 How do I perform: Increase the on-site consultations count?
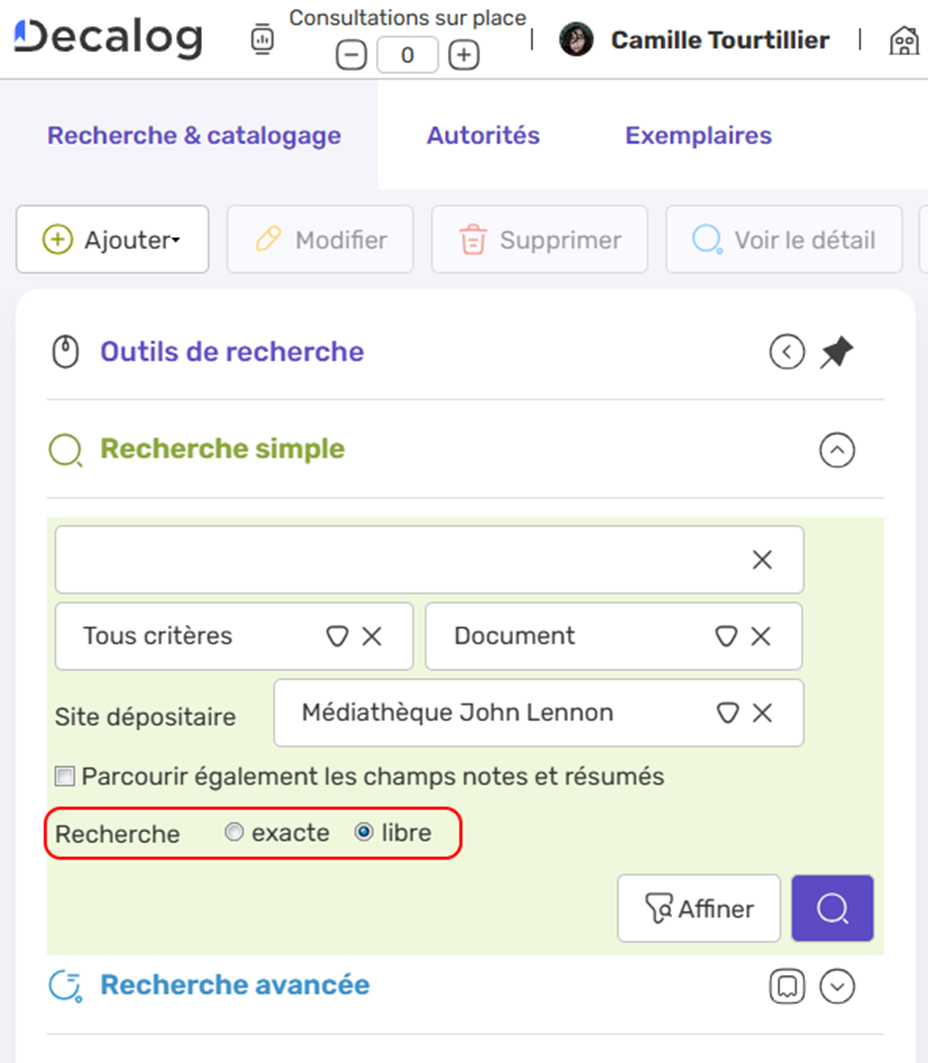click(x=463, y=56)
